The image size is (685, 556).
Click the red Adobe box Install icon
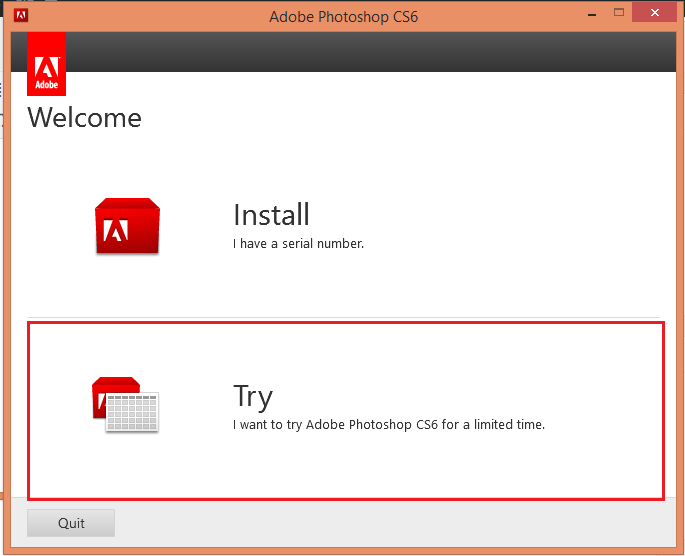127,227
